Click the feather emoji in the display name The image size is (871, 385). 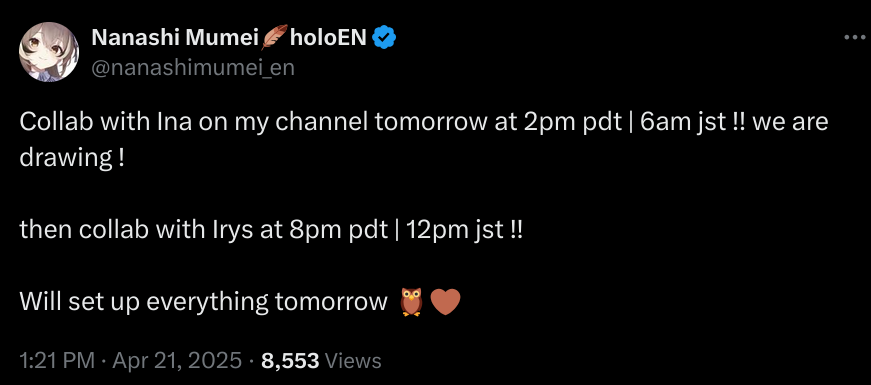275,37
